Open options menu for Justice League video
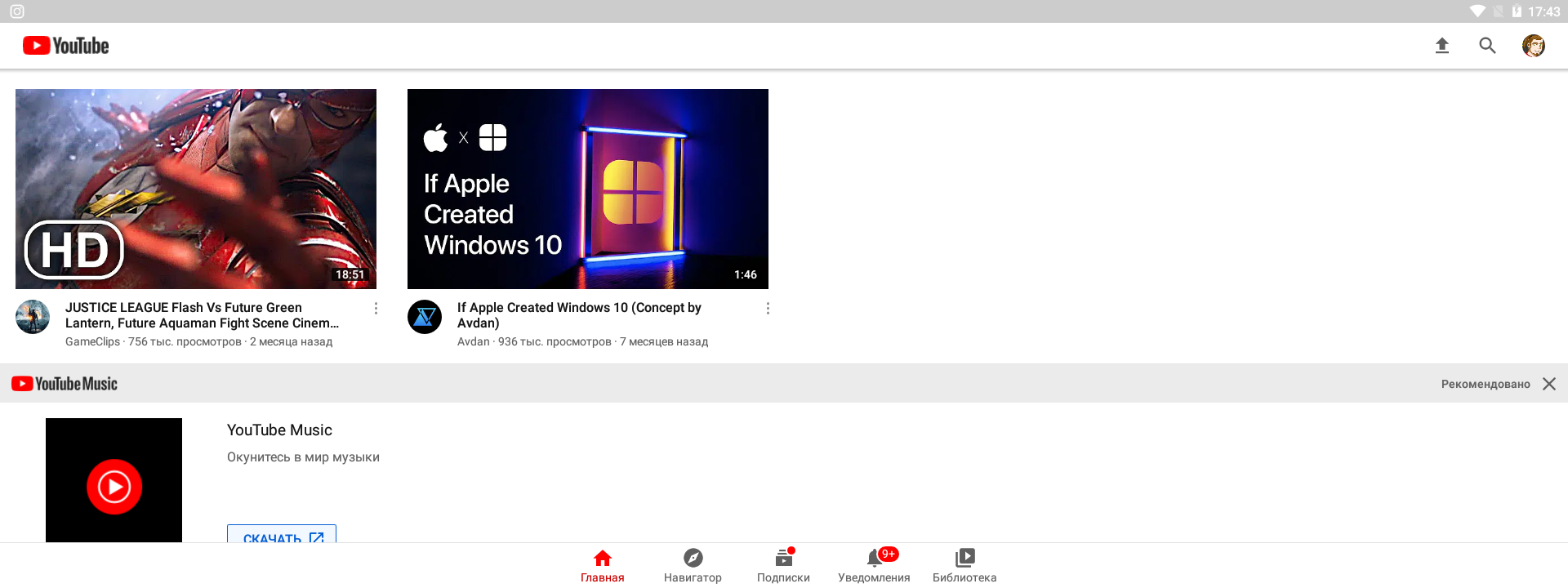 [x=376, y=309]
